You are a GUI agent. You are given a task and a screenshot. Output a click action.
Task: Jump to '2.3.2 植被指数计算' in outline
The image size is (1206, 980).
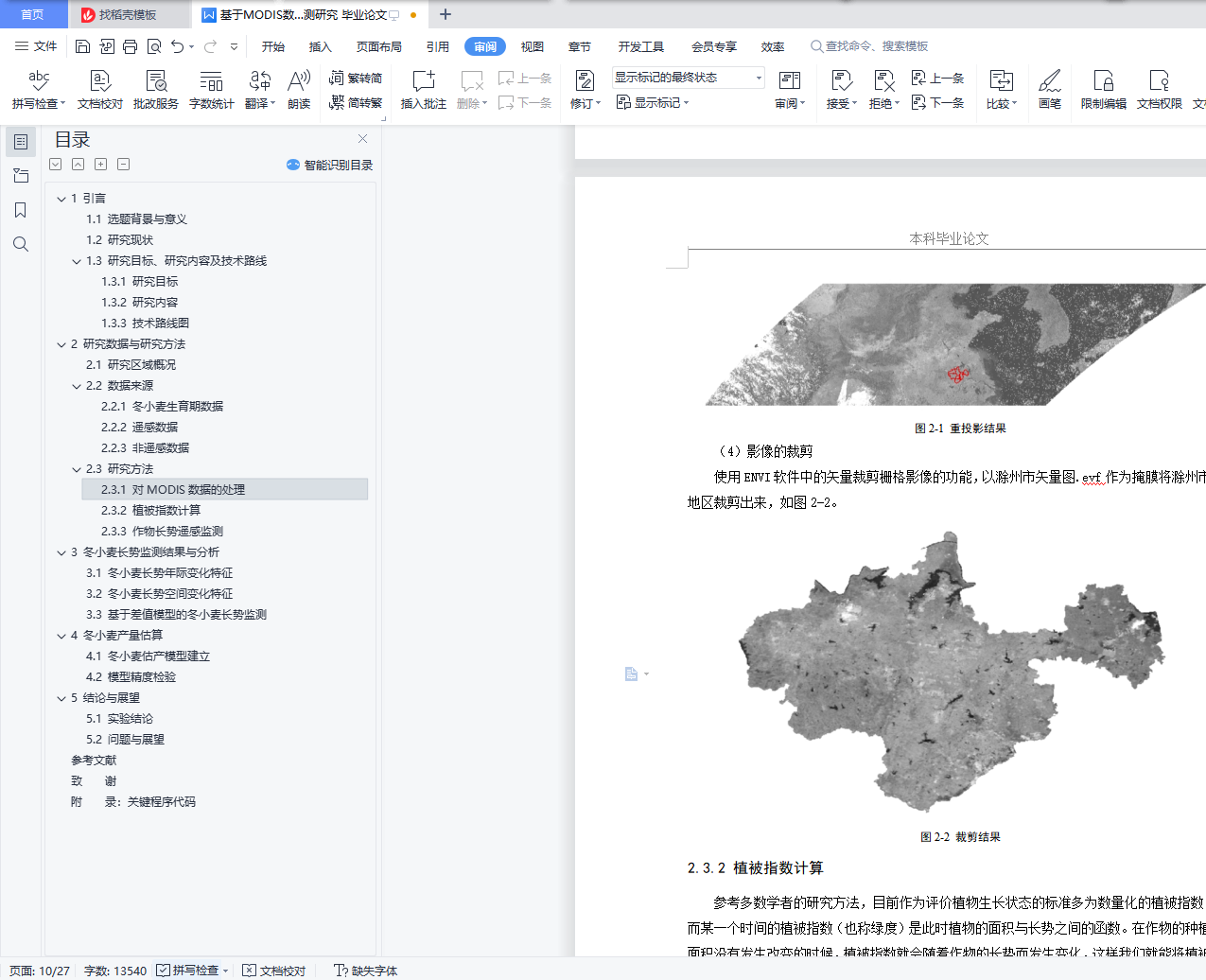(151, 511)
